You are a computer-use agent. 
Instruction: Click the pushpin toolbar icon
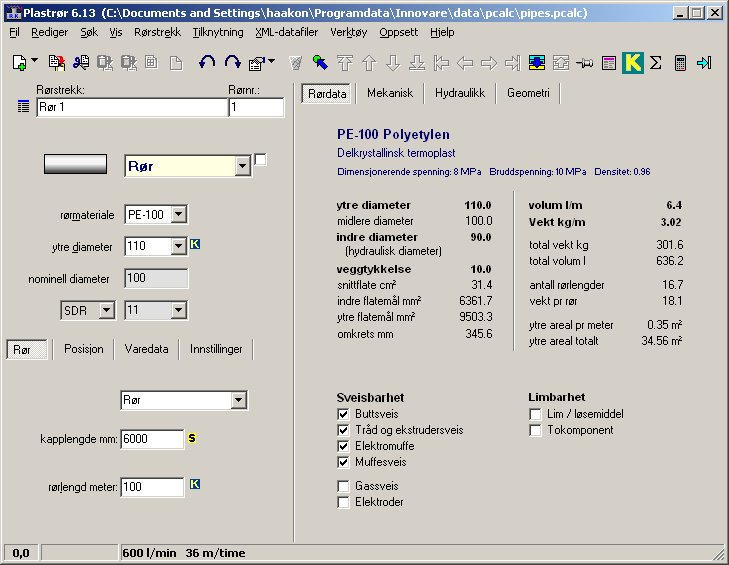click(584, 63)
